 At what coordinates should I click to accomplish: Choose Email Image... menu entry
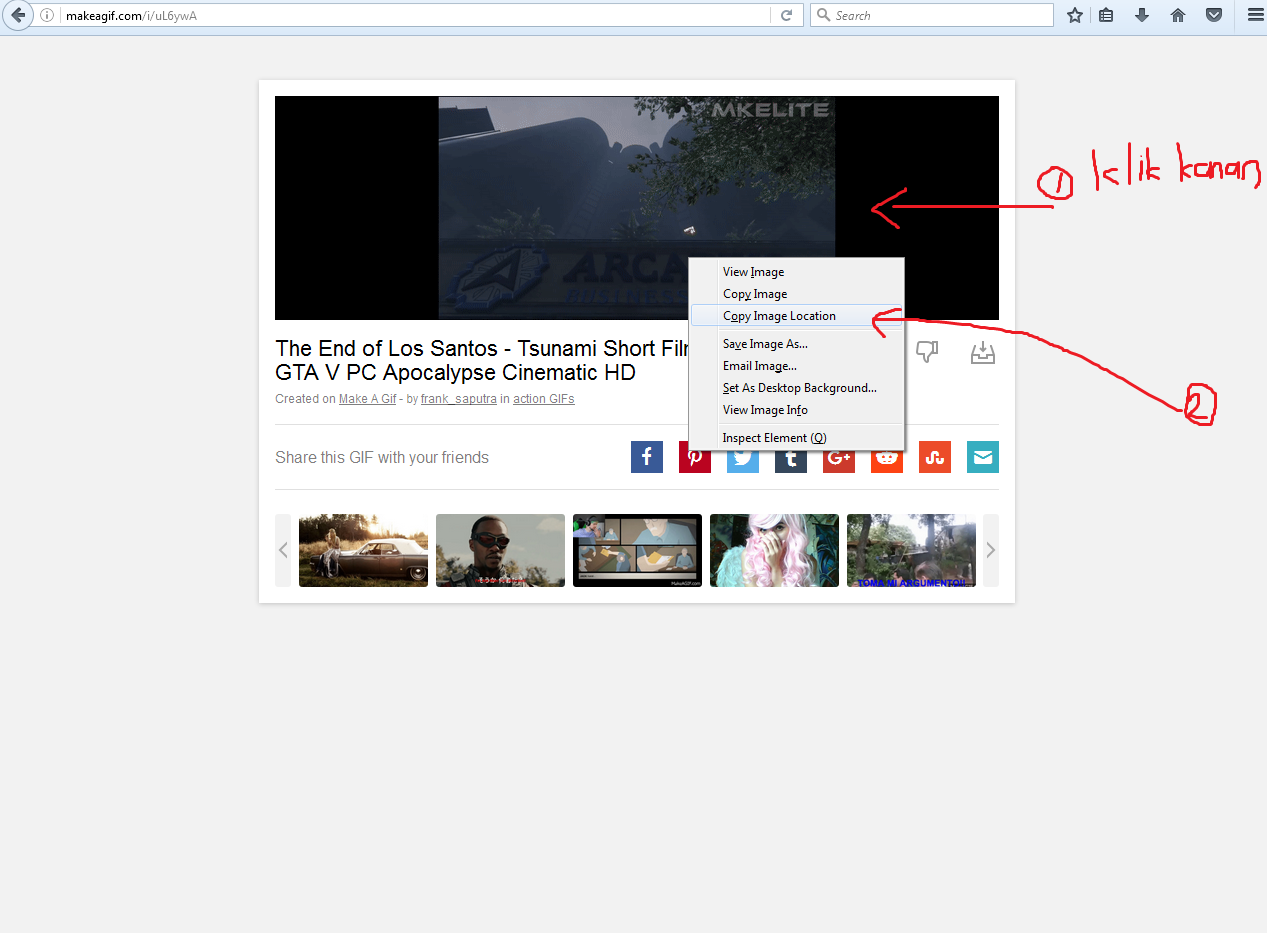(x=797, y=366)
